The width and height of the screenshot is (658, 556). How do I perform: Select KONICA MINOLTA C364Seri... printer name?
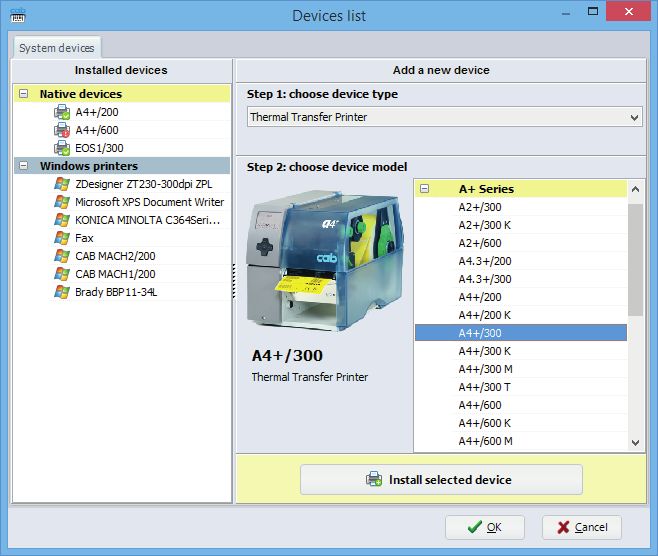[147, 220]
